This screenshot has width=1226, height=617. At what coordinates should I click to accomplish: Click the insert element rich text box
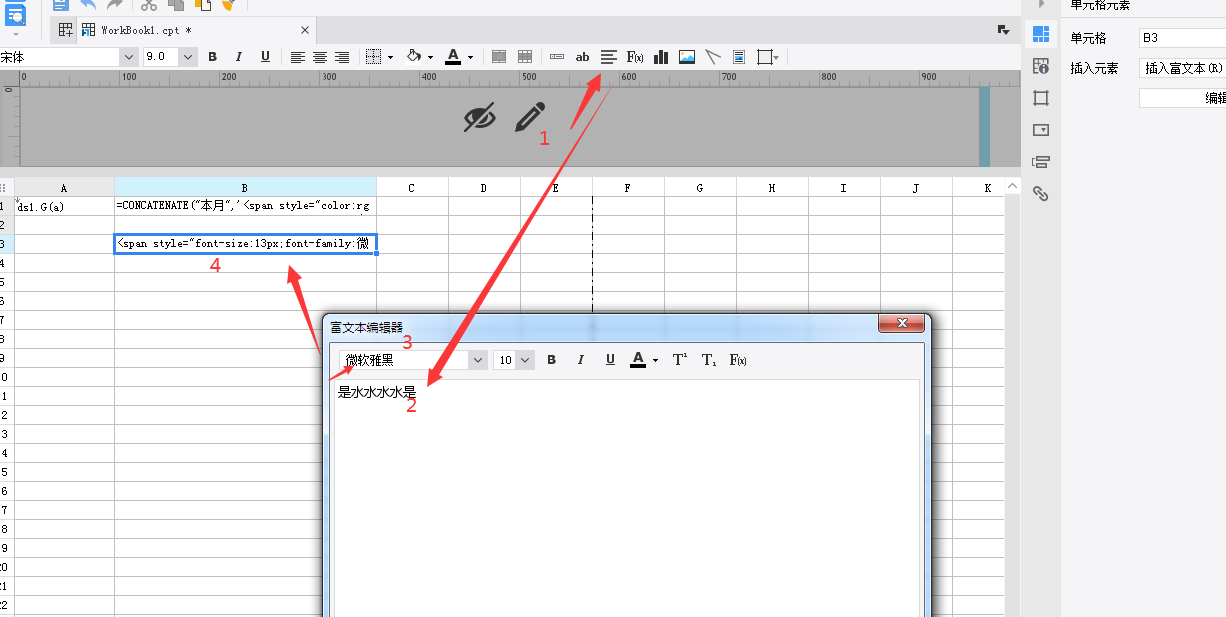[1182, 68]
